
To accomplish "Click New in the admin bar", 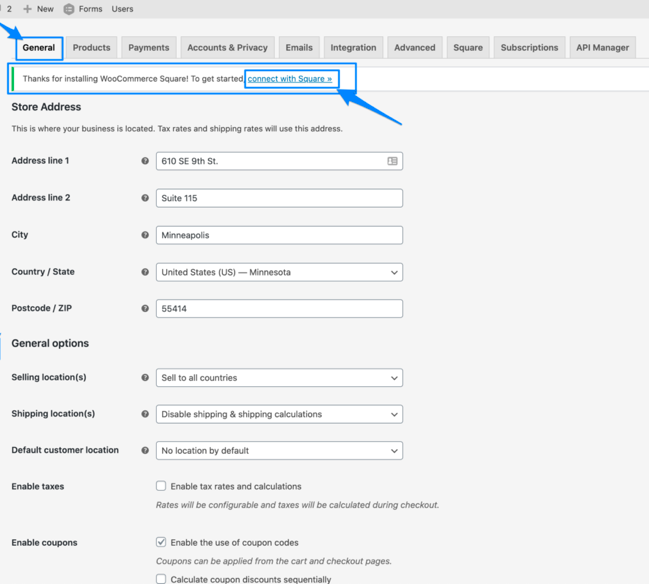I will point(39,9).
